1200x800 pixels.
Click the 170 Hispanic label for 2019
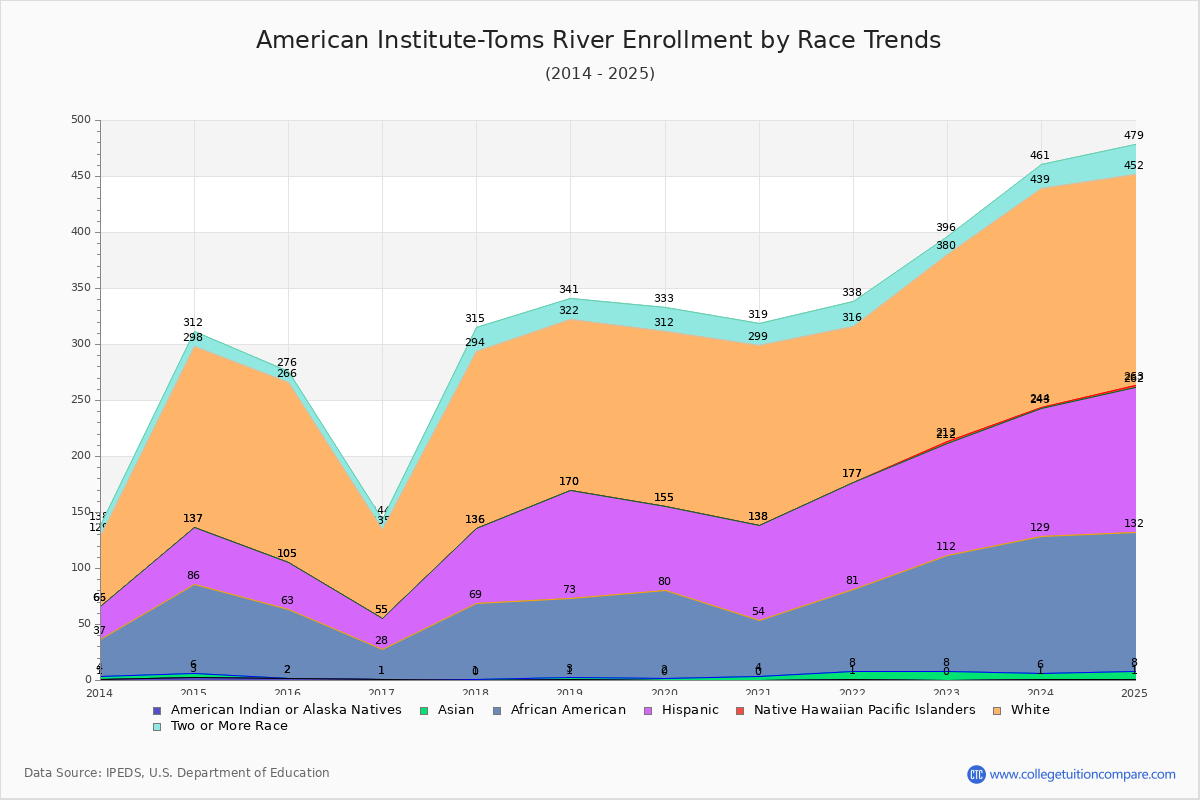click(x=569, y=482)
